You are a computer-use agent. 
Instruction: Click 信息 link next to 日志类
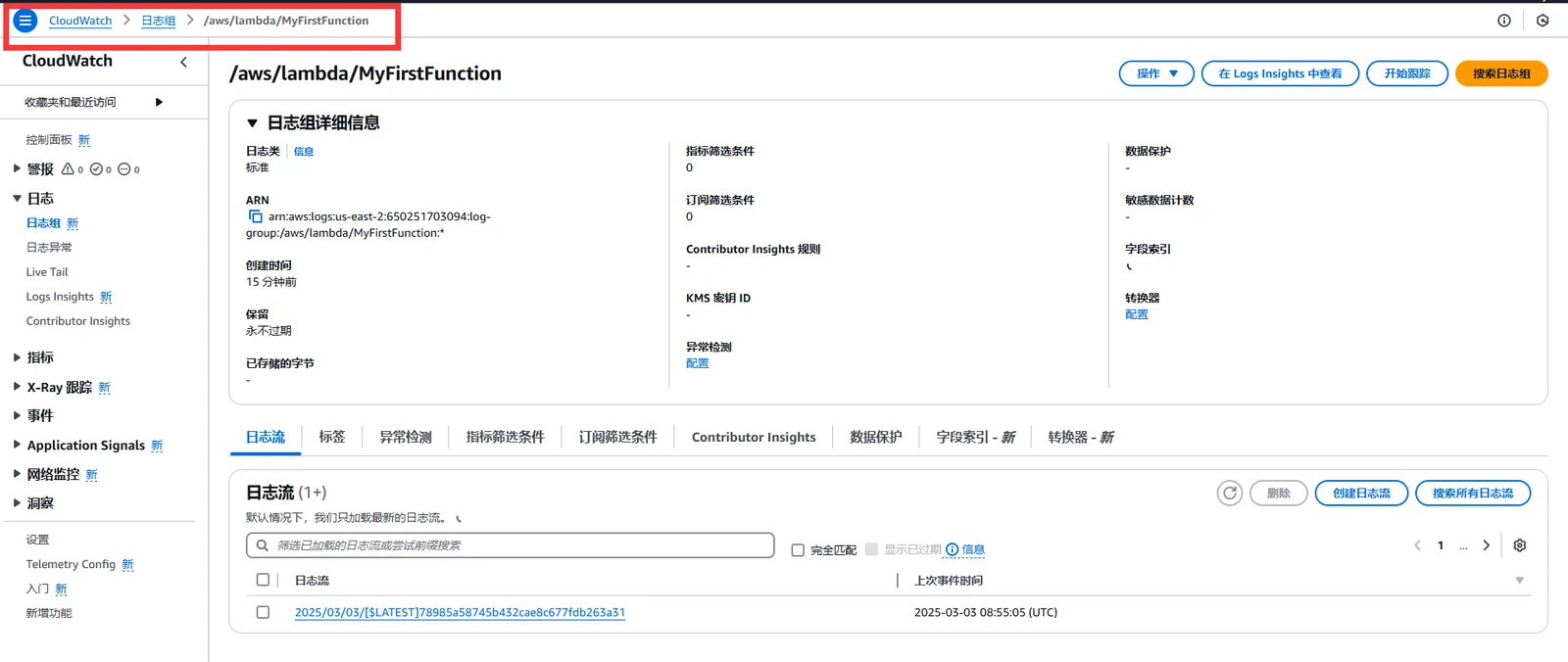pyautogui.click(x=304, y=151)
